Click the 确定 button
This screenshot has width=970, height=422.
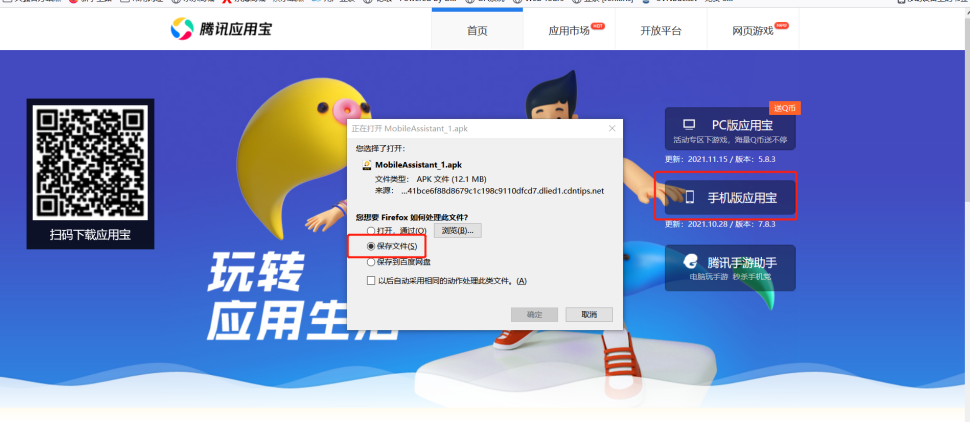534,314
